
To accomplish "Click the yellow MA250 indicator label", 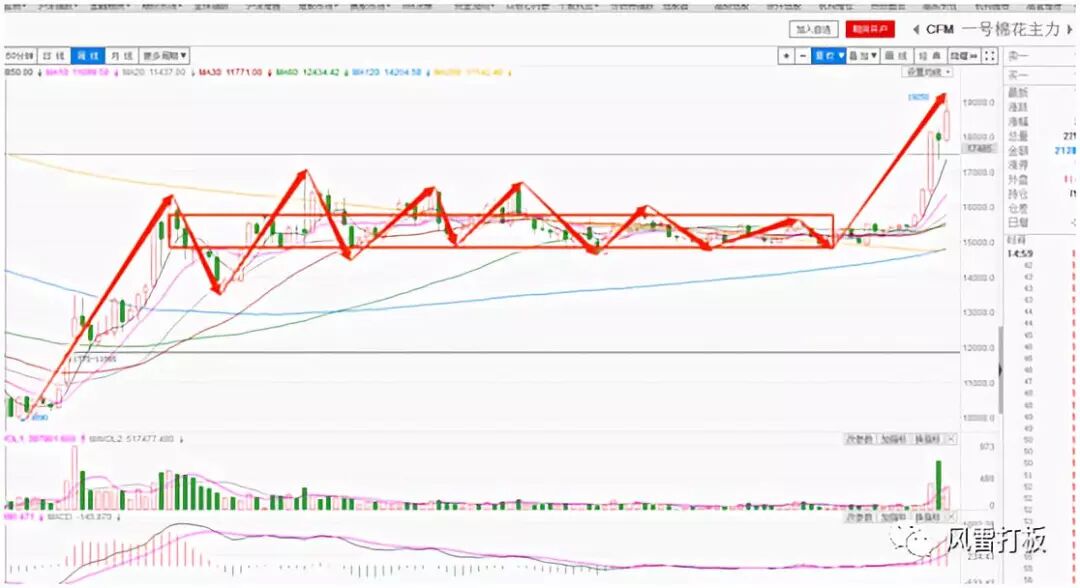I will [468, 72].
